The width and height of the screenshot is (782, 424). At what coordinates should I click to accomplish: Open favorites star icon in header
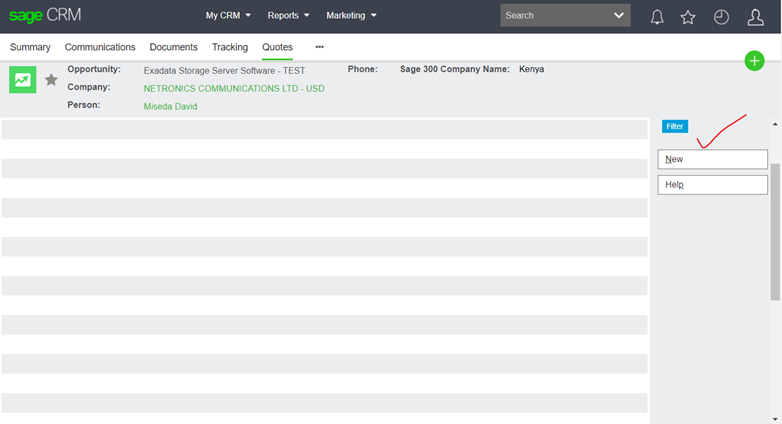coord(688,17)
